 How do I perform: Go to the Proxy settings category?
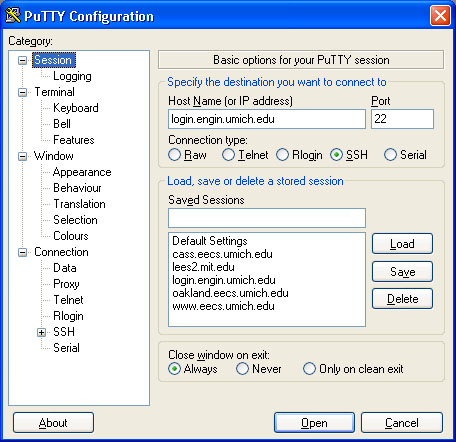point(66,284)
